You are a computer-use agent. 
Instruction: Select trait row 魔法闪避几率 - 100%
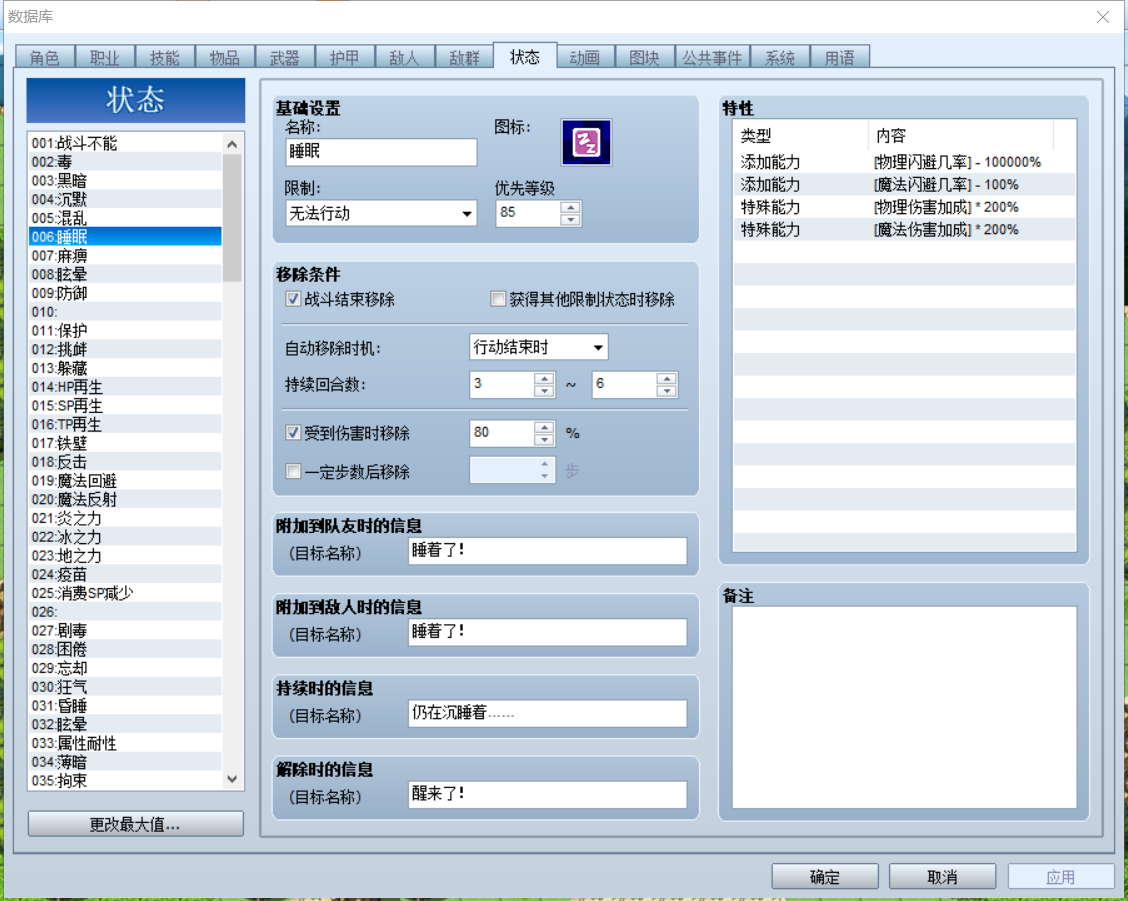pos(904,184)
